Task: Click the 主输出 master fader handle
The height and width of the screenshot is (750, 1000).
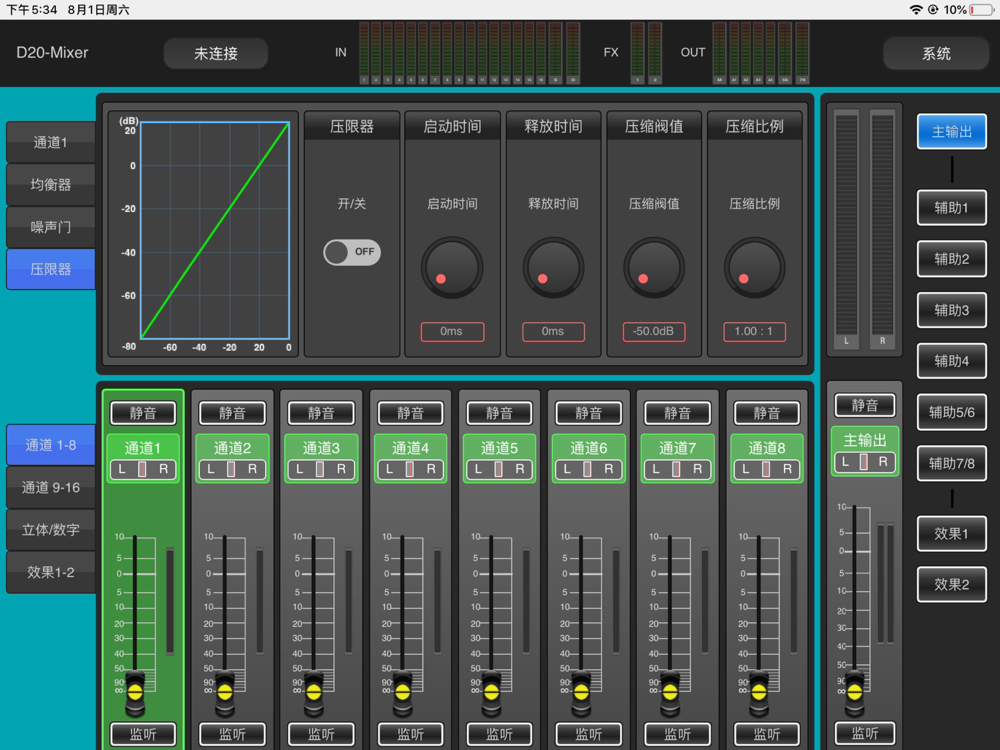Action: pyautogui.click(x=855, y=693)
